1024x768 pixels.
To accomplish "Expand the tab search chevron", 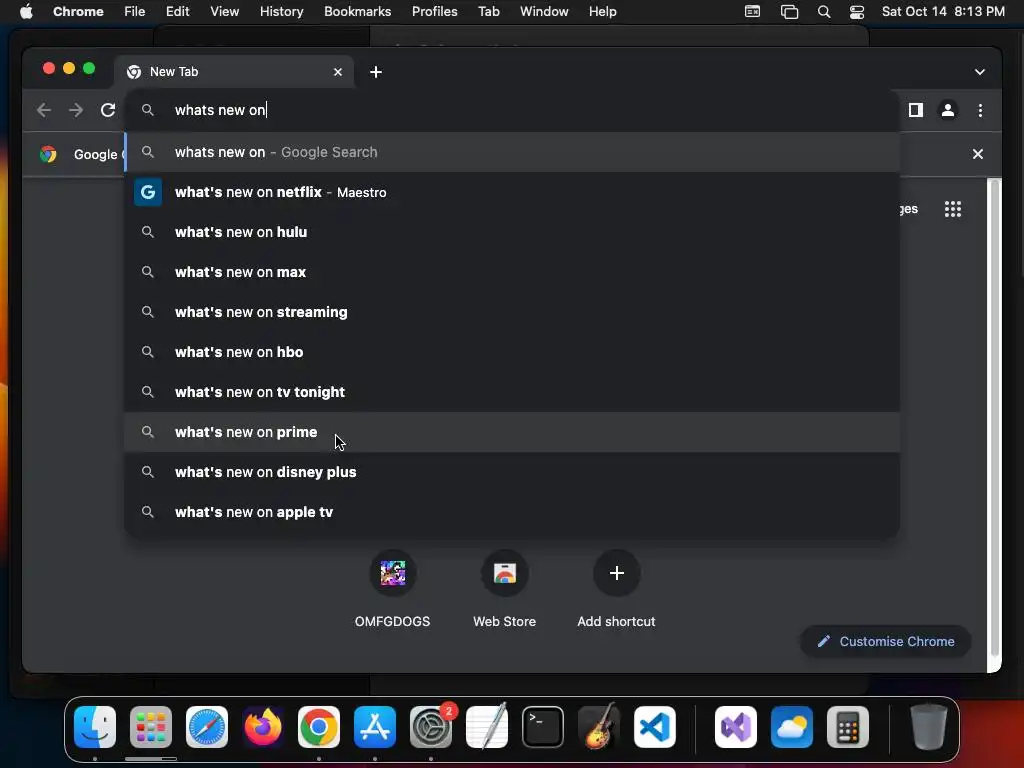I will click(x=980, y=72).
